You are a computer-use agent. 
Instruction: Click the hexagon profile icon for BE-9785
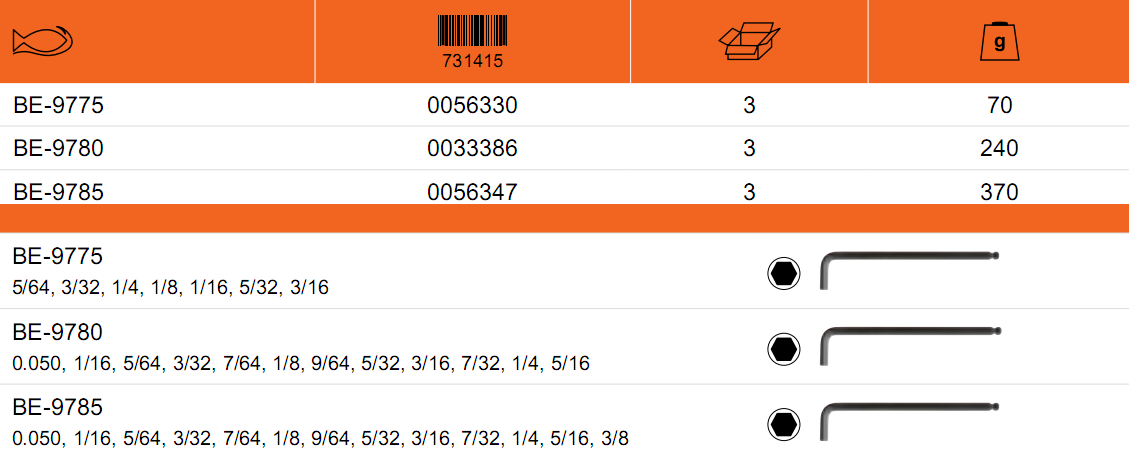783,425
